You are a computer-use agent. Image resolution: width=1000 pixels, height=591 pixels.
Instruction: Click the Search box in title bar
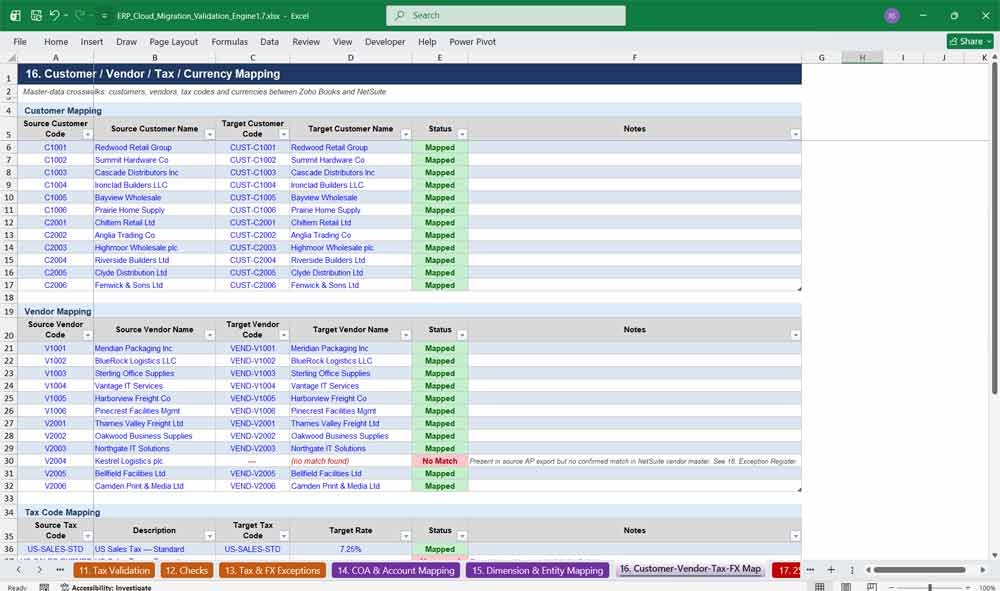(506, 15)
